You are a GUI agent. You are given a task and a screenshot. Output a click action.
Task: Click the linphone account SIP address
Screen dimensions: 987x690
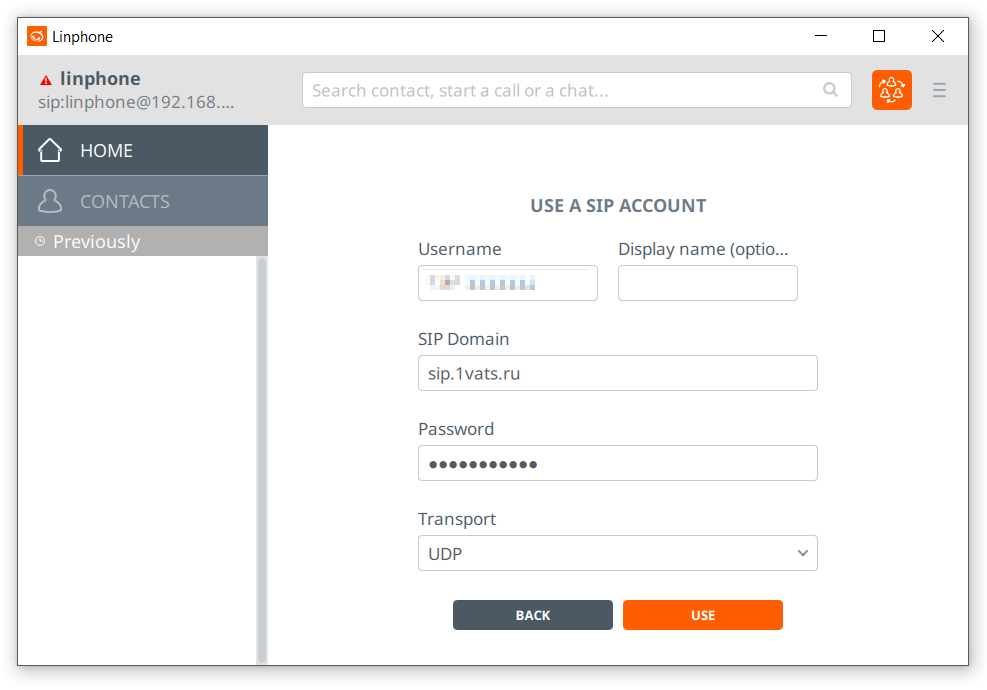136,102
